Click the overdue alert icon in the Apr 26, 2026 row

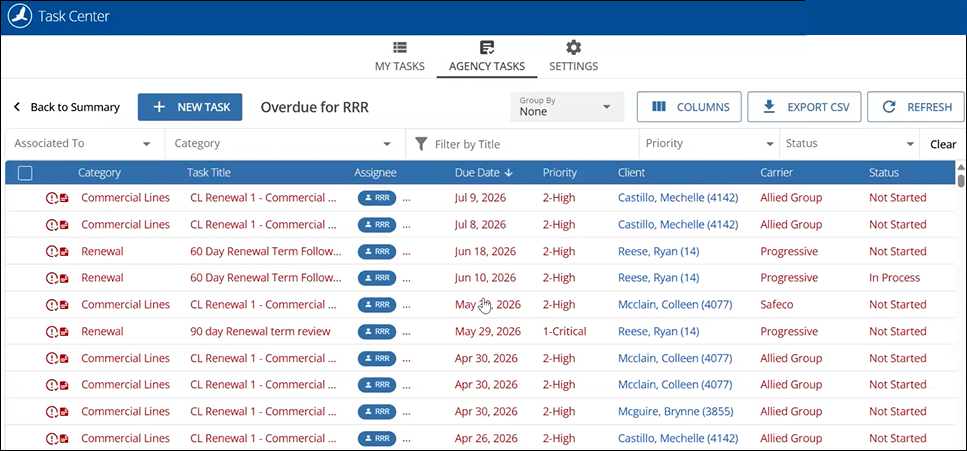click(52, 439)
